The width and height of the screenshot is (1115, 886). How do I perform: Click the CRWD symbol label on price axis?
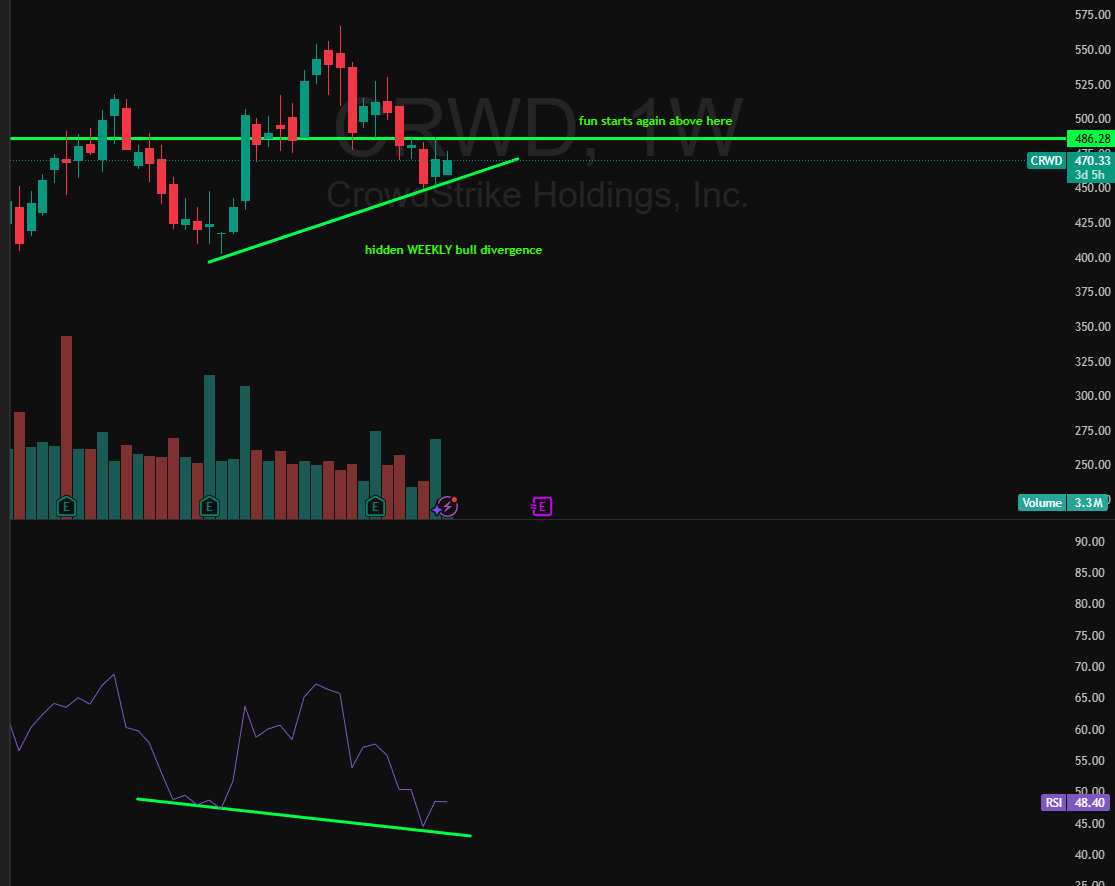pyautogui.click(x=1046, y=161)
